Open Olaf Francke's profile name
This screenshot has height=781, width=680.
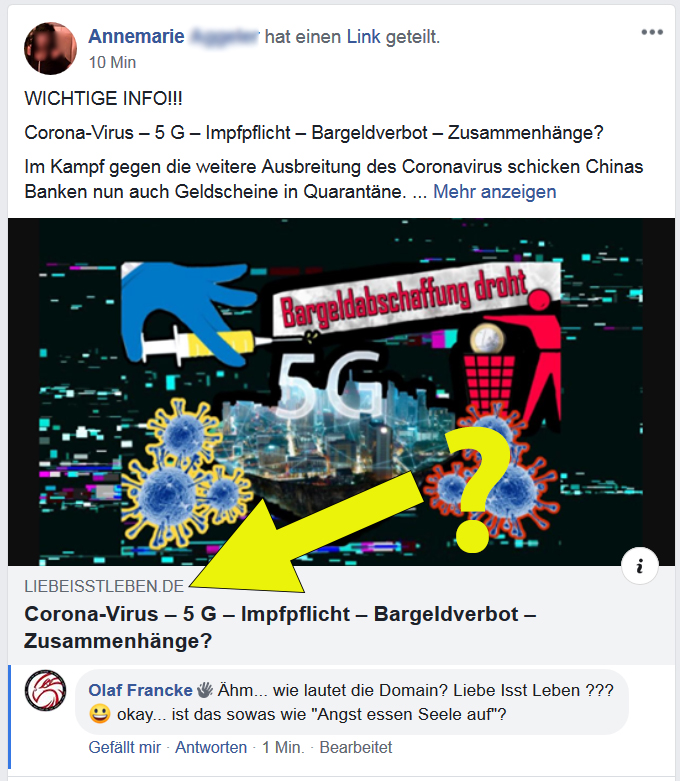[x=140, y=690]
